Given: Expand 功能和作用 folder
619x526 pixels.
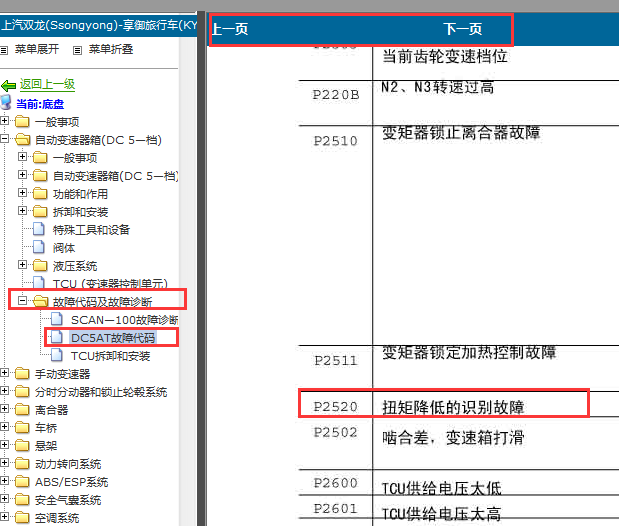Looking at the screenshot, I should point(23,193).
